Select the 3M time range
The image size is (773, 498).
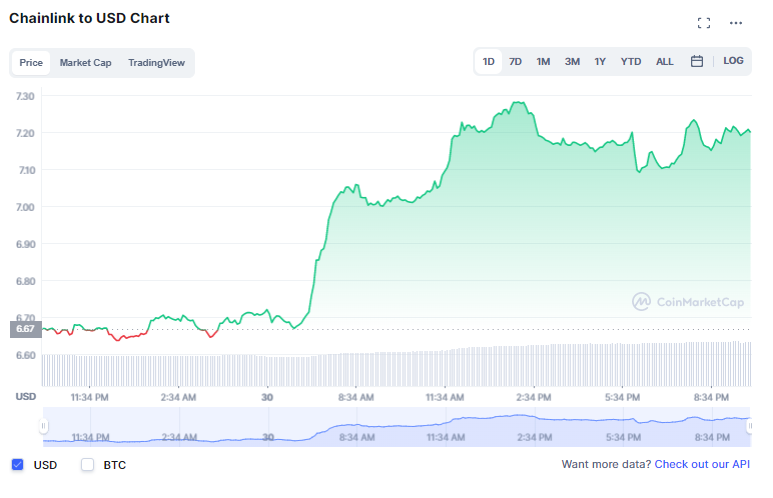(572, 62)
